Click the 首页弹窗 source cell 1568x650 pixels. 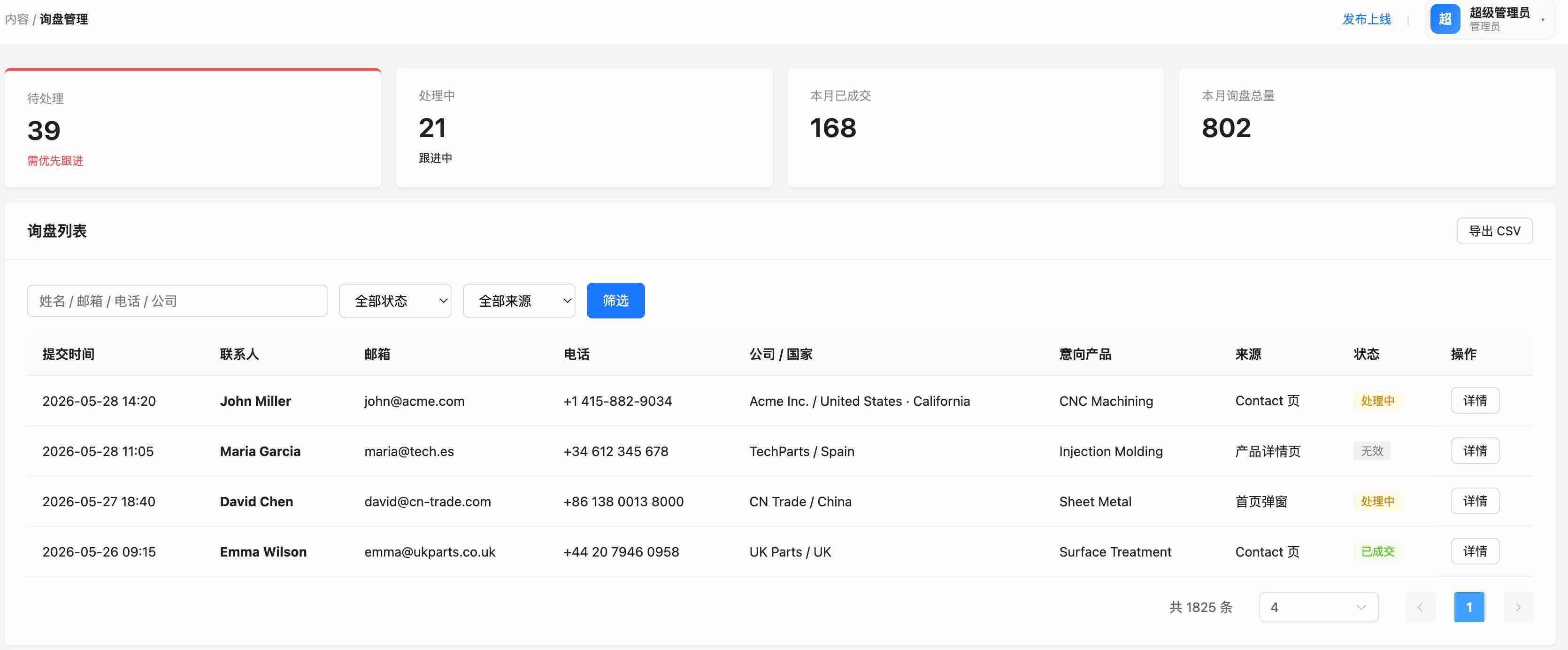tap(1261, 502)
